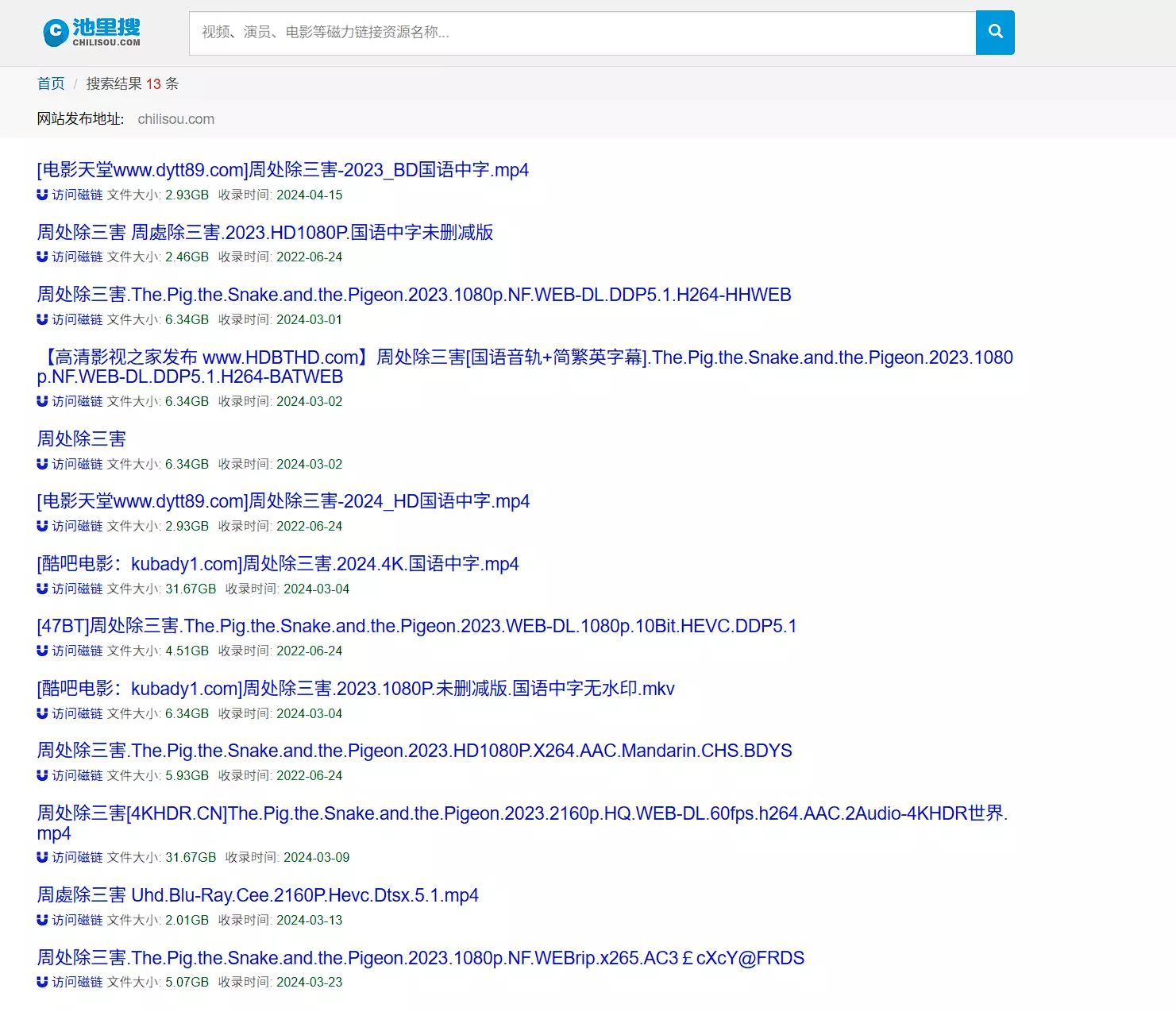Open the chilisou.com publish address link

click(175, 119)
